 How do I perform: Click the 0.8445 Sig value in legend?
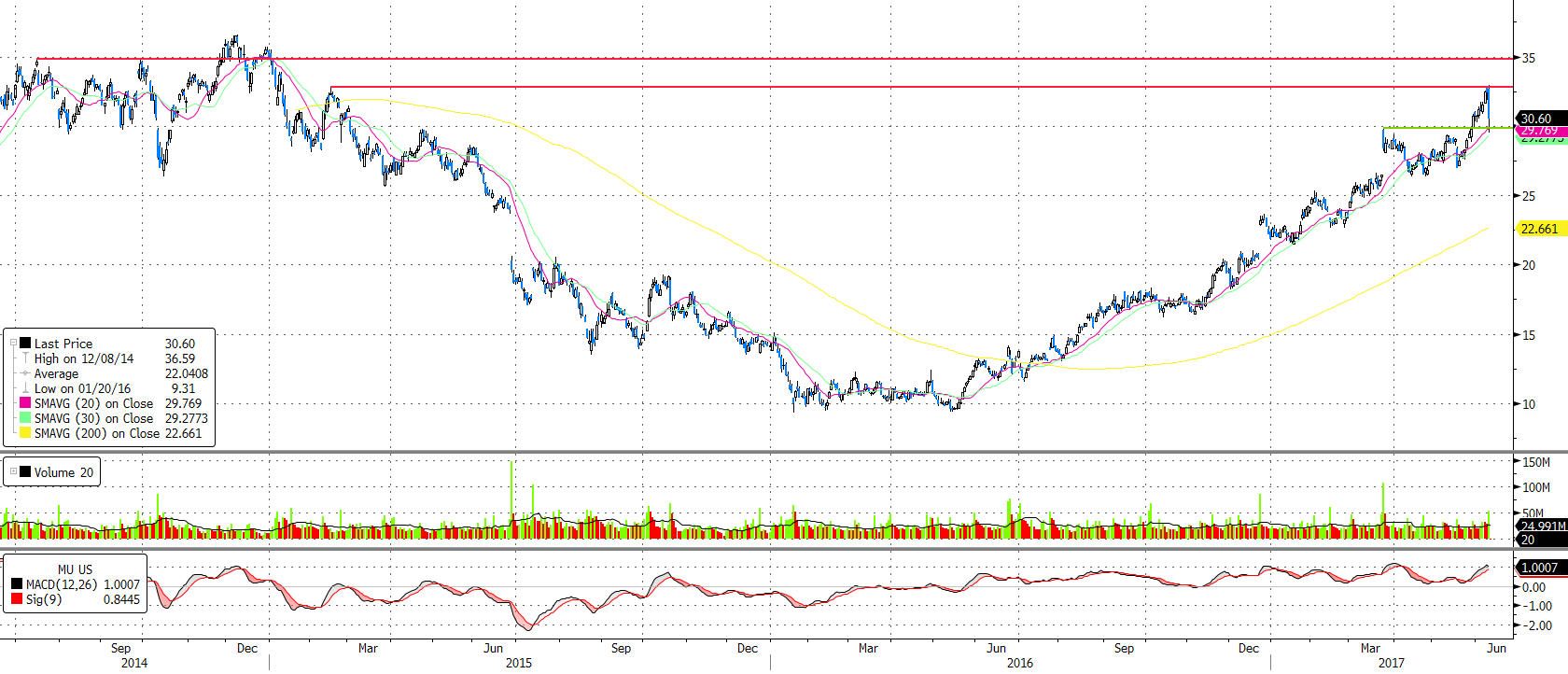pos(121,599)
